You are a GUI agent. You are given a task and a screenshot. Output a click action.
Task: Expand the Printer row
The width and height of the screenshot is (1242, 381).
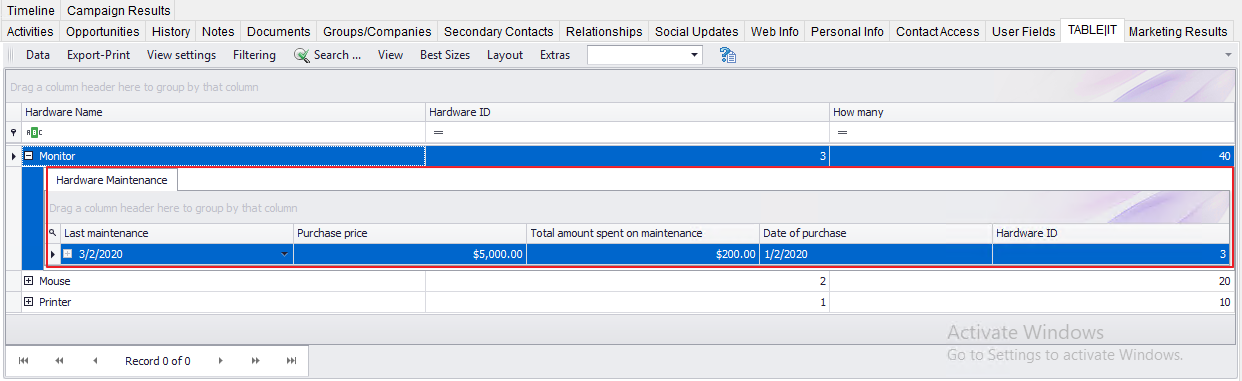(29, 302)
